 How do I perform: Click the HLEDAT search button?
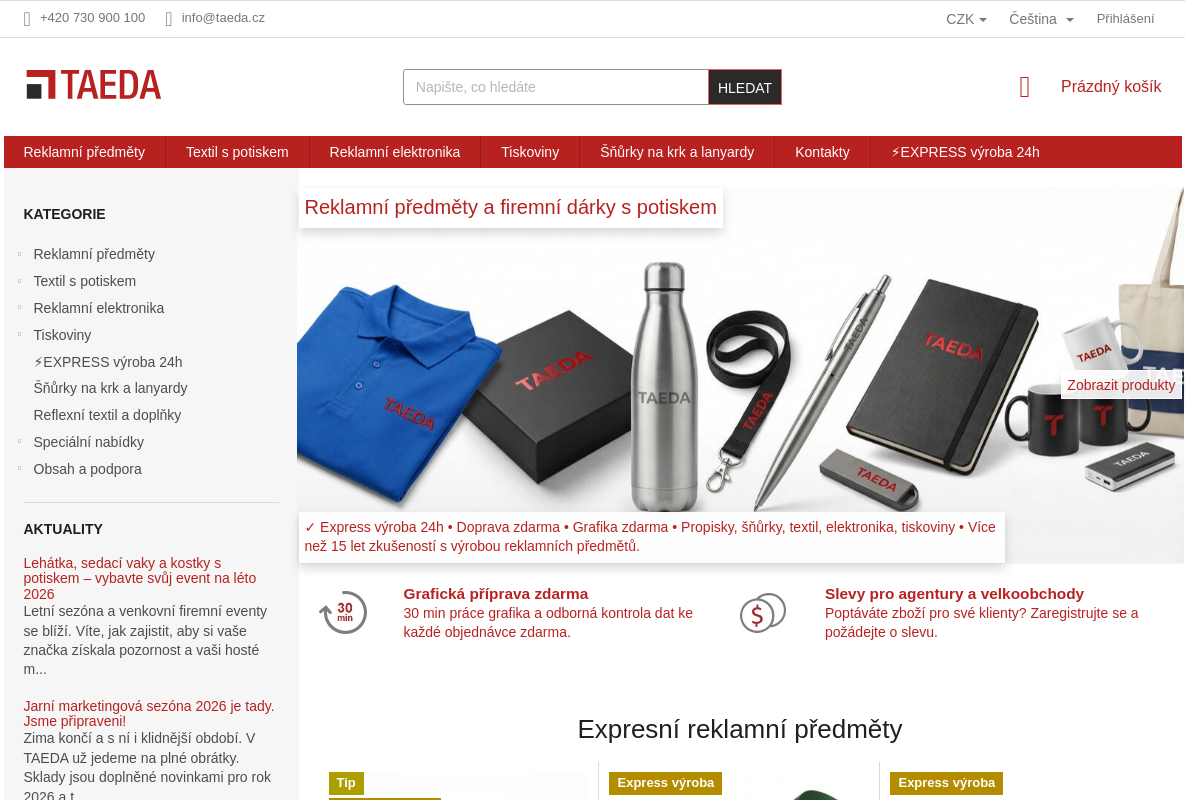coord(745,87)
